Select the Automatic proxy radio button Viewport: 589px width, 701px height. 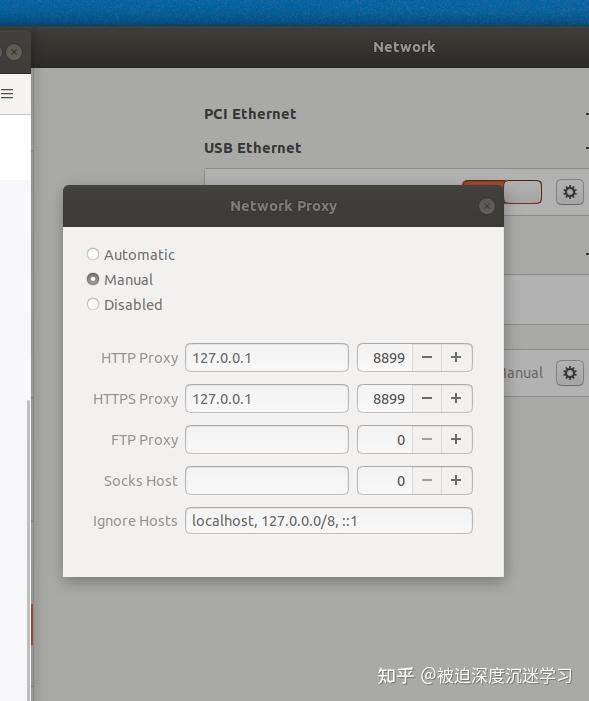point(93,254)
